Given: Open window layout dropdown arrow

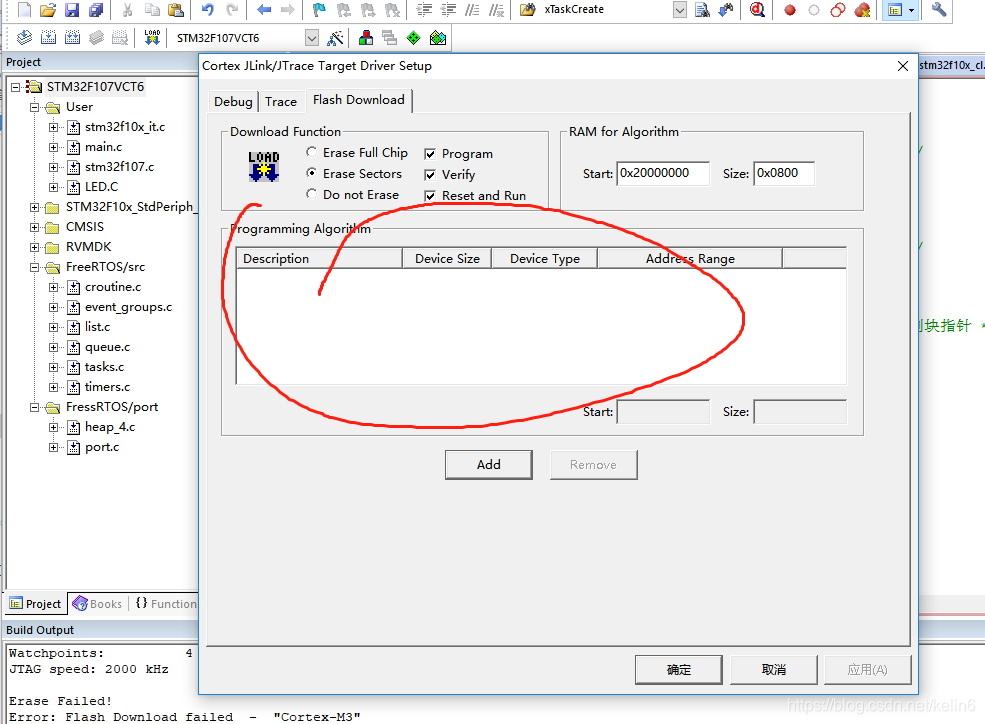Looking at the screenshot, I should pos(912,10).
